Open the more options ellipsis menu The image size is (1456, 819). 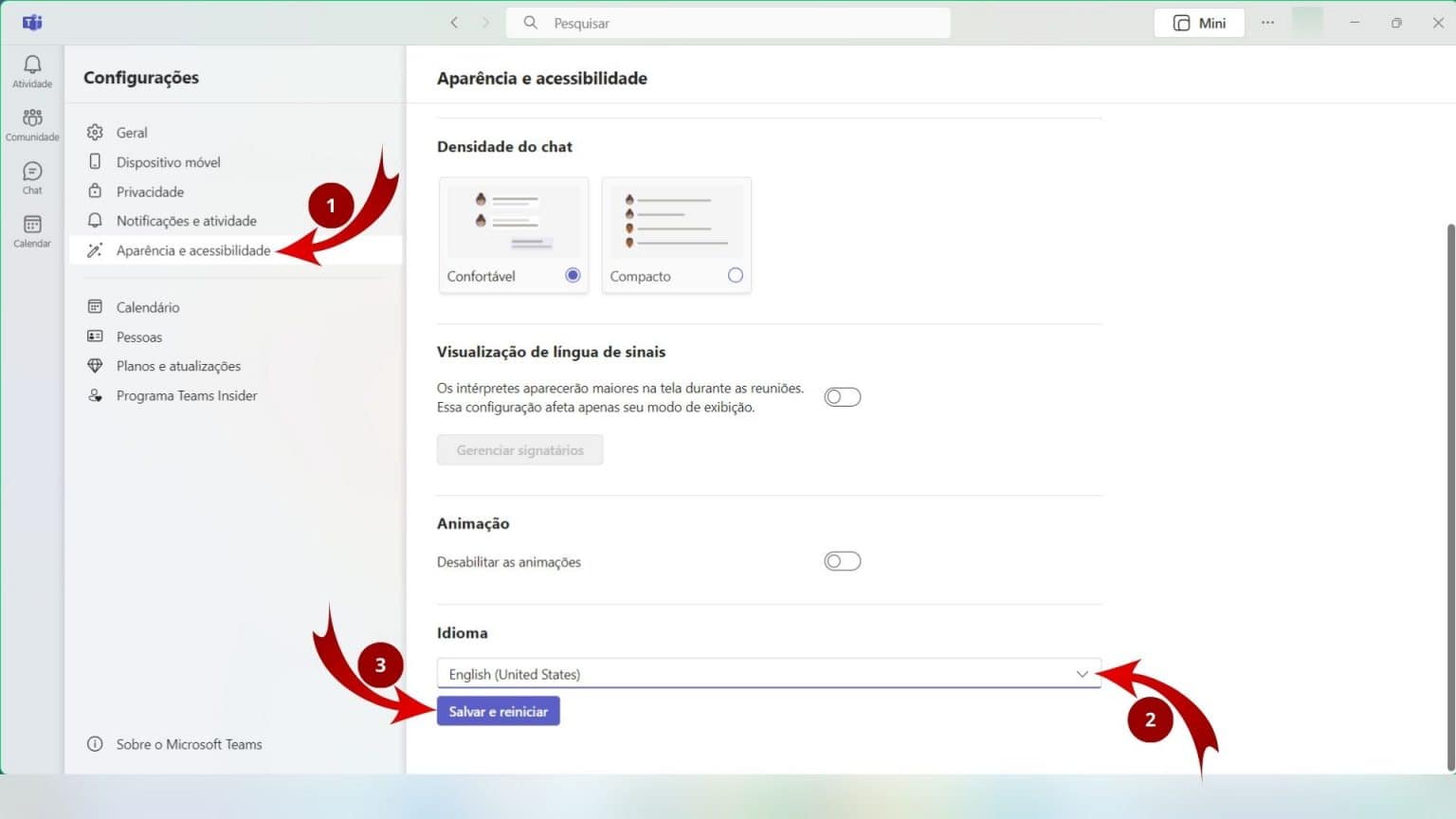pyautogui.click(x=1267, y=22)
